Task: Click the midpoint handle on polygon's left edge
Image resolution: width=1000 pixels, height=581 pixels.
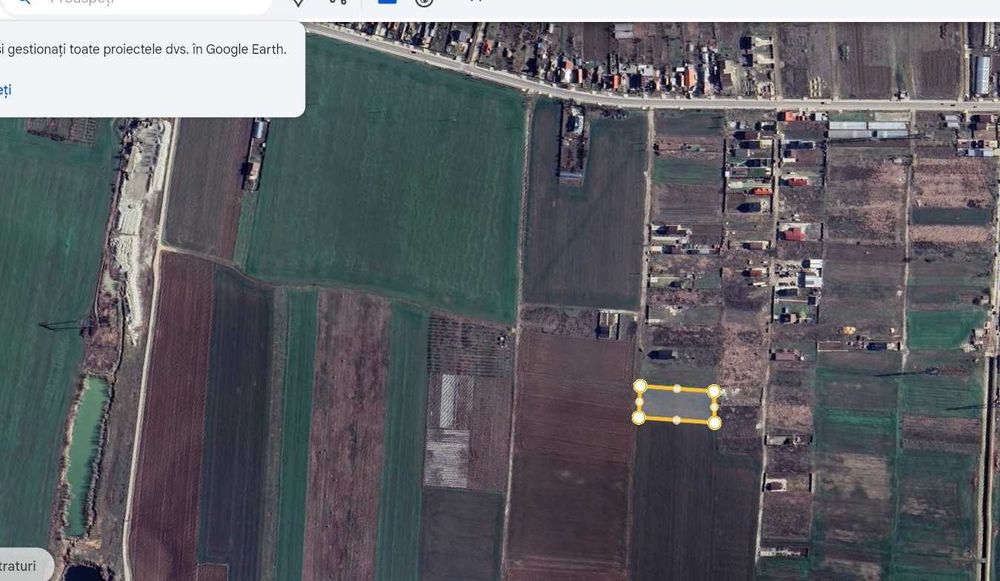Action: [639, 402]
